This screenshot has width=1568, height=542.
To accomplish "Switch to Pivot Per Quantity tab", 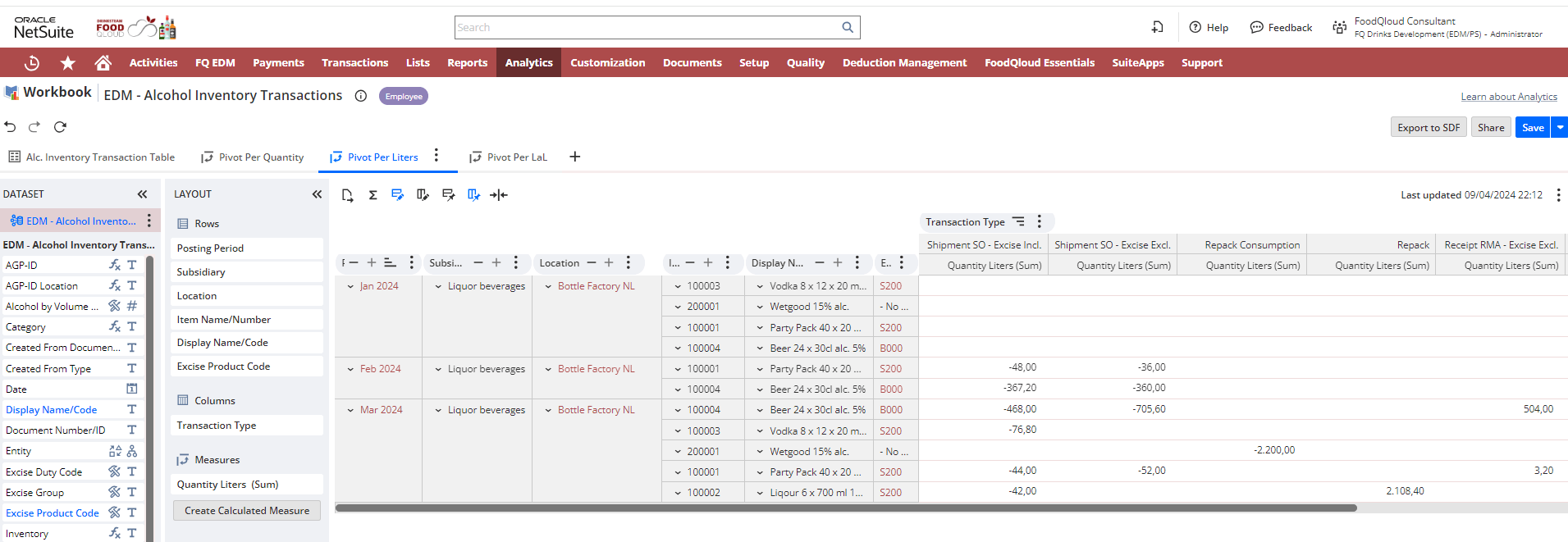I will (253, 157).
